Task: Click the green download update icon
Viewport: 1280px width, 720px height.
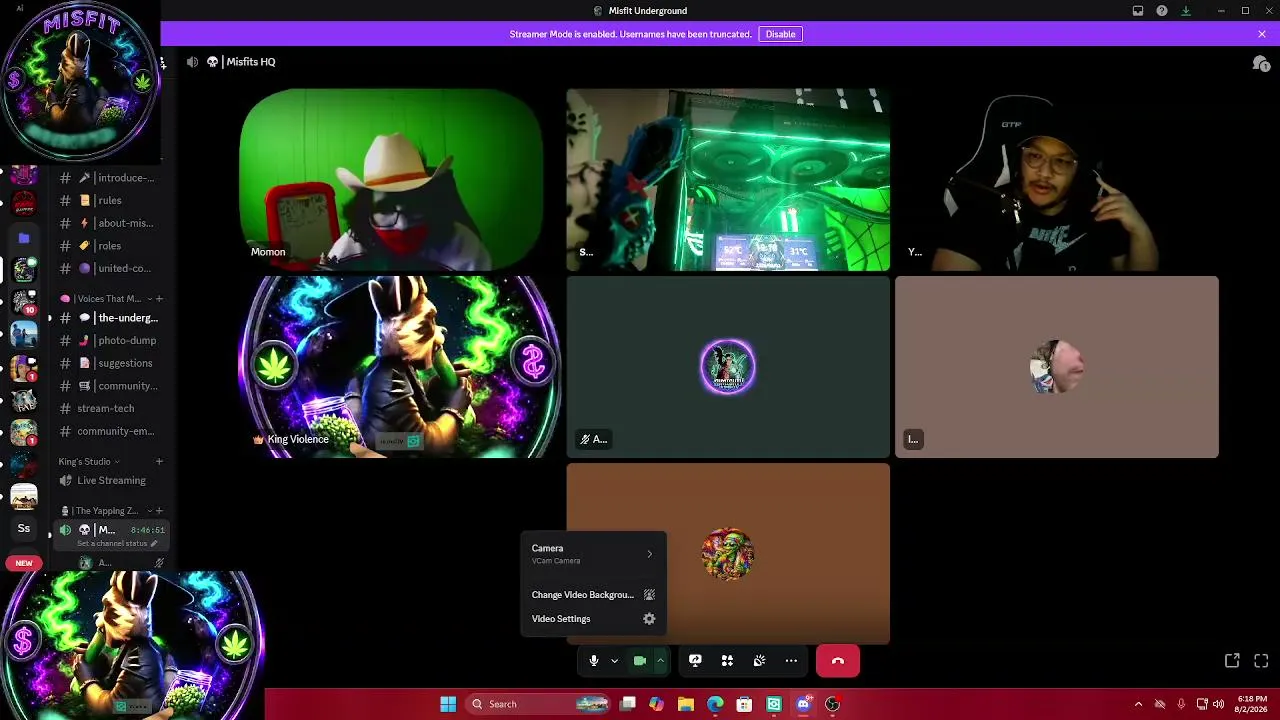Action: coord(1186,11)
